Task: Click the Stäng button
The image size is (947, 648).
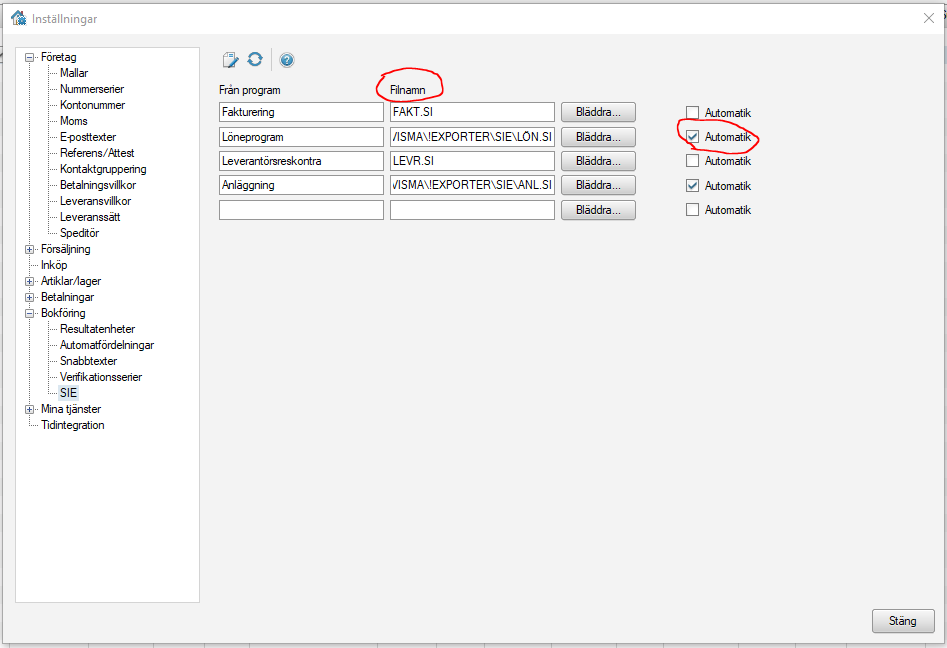Action: pos(903,621)
